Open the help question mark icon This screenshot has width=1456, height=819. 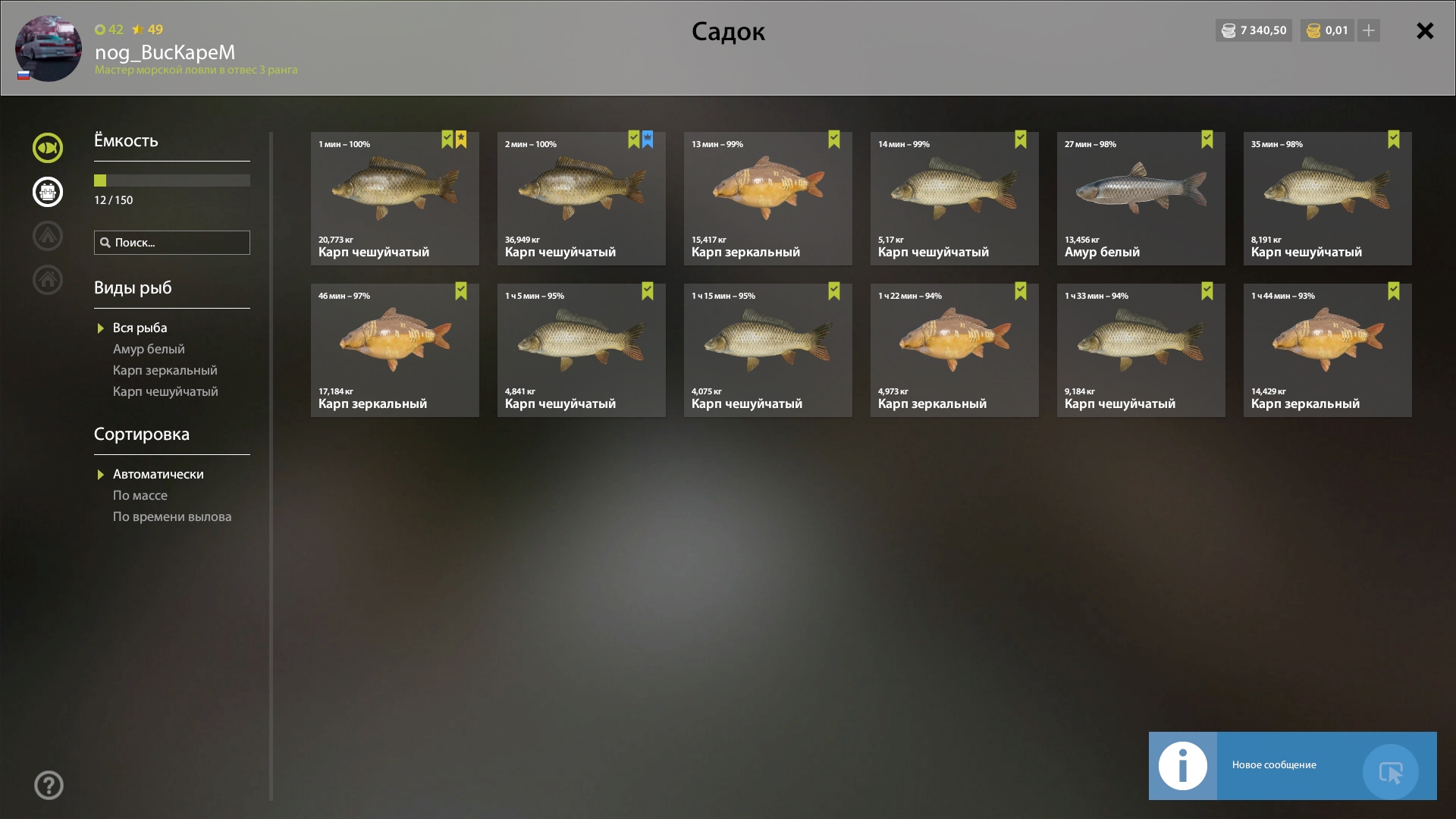click(49, 785)
